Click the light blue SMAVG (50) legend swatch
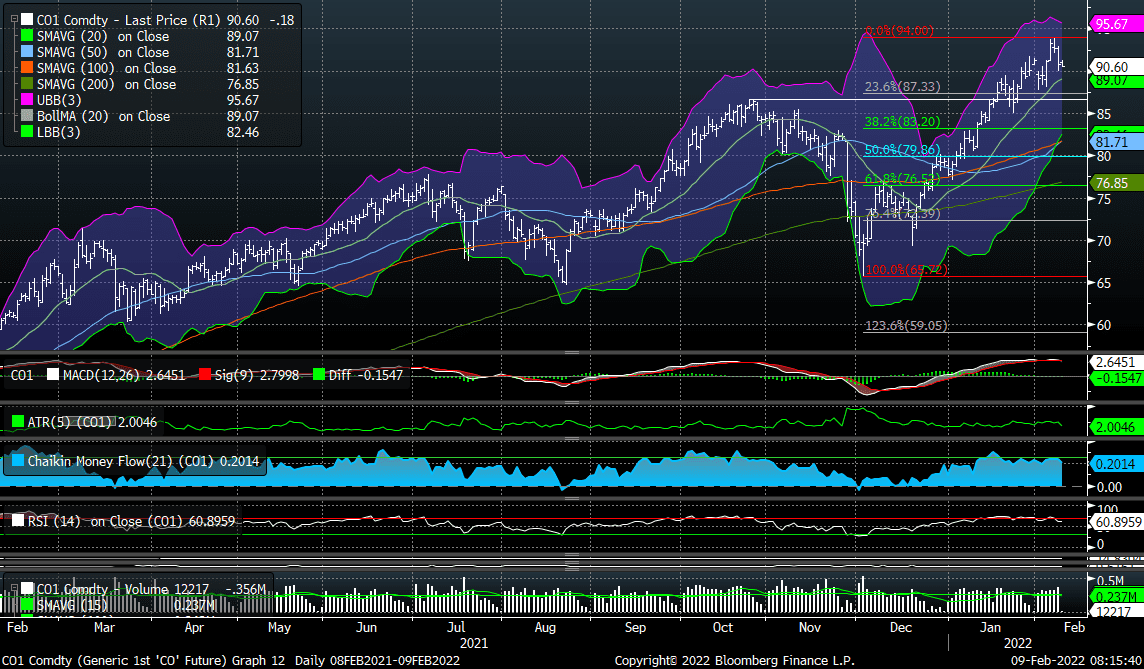This screenshot has width=1144, height=669. 27,52
